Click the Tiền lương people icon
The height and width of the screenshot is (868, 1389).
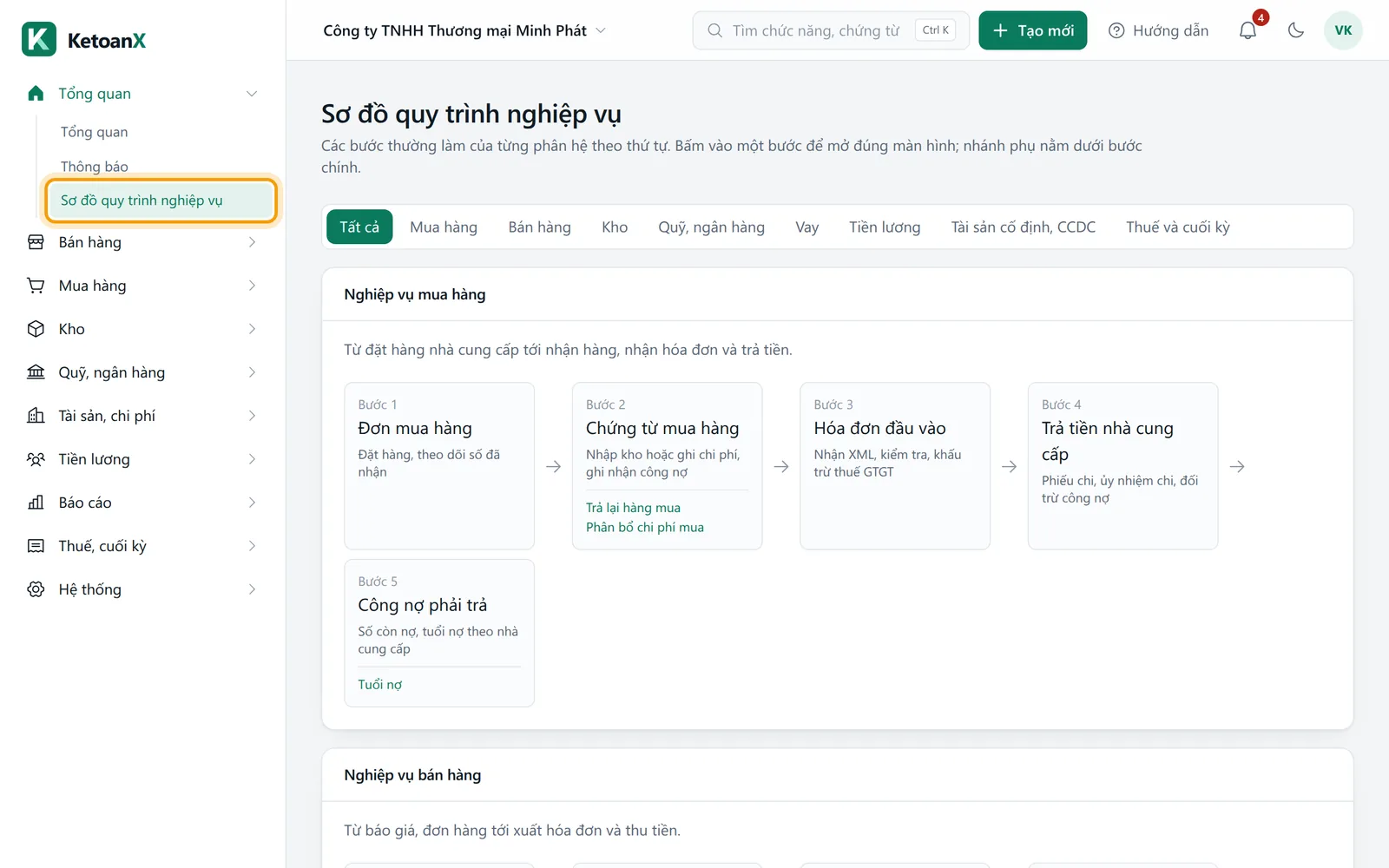click(x=36, y=459)
